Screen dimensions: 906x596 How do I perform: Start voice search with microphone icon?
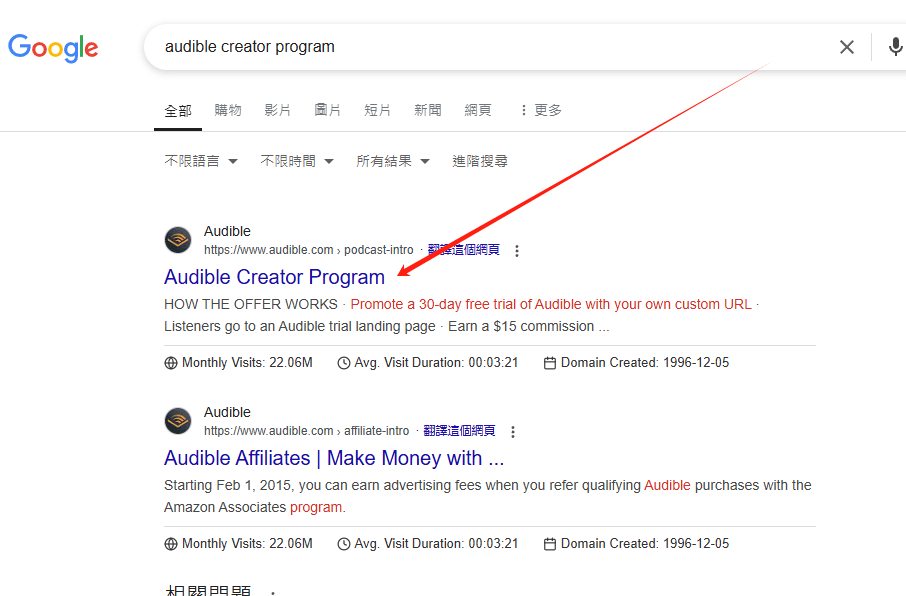click(x=895, y=47)
